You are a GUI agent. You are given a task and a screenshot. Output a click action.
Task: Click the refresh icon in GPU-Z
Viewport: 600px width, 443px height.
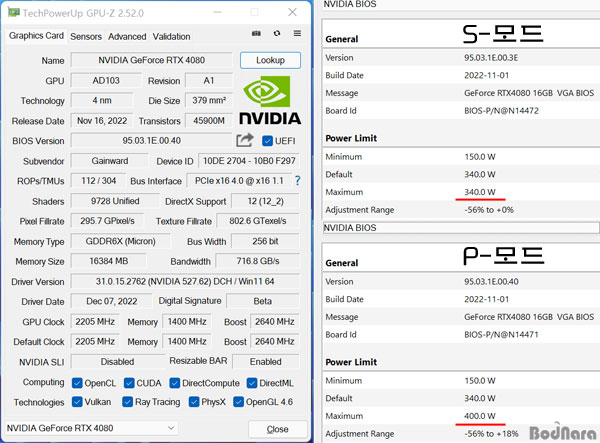277,33
